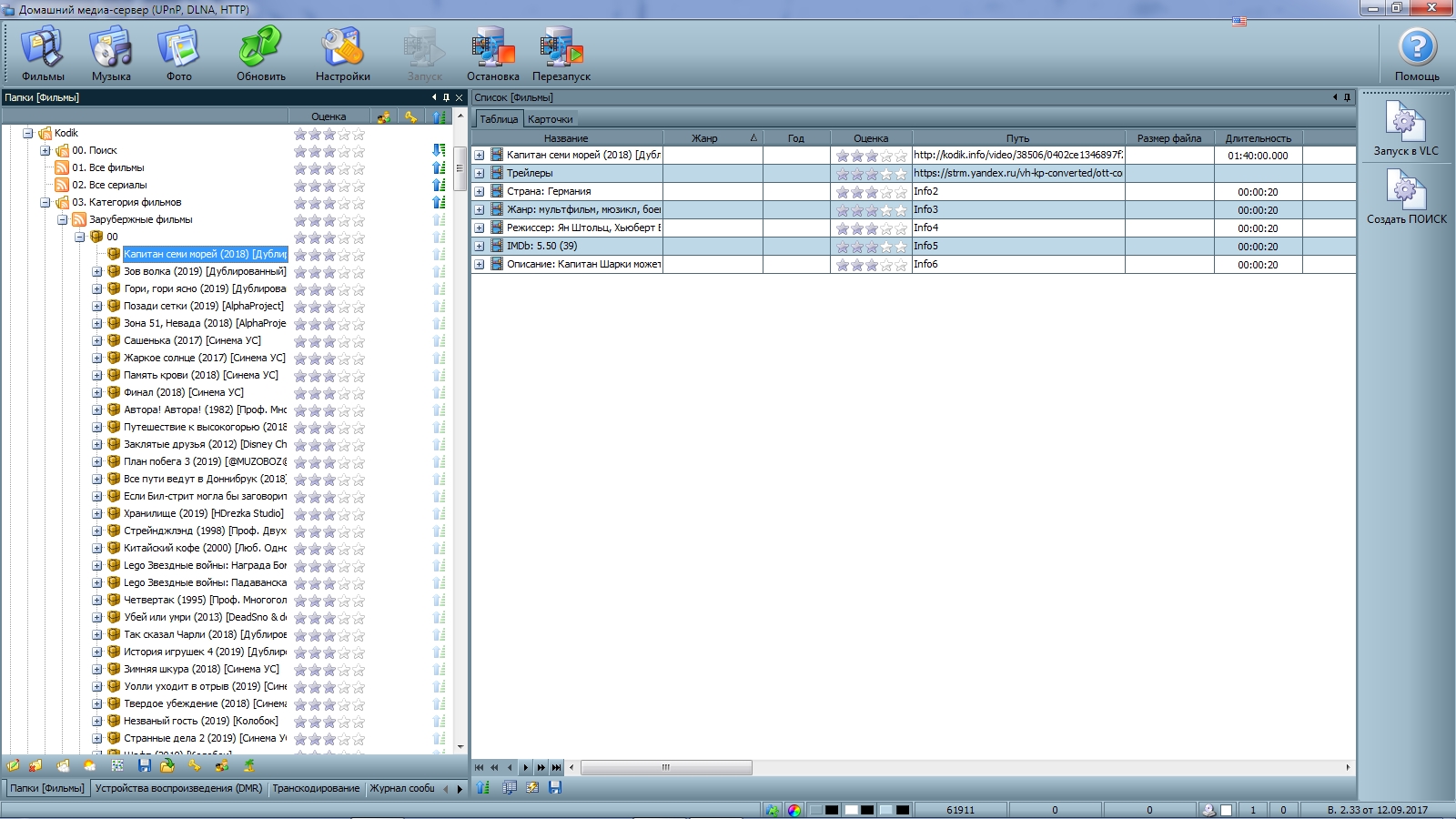Stop the server with Остановка

click(493, 54)
